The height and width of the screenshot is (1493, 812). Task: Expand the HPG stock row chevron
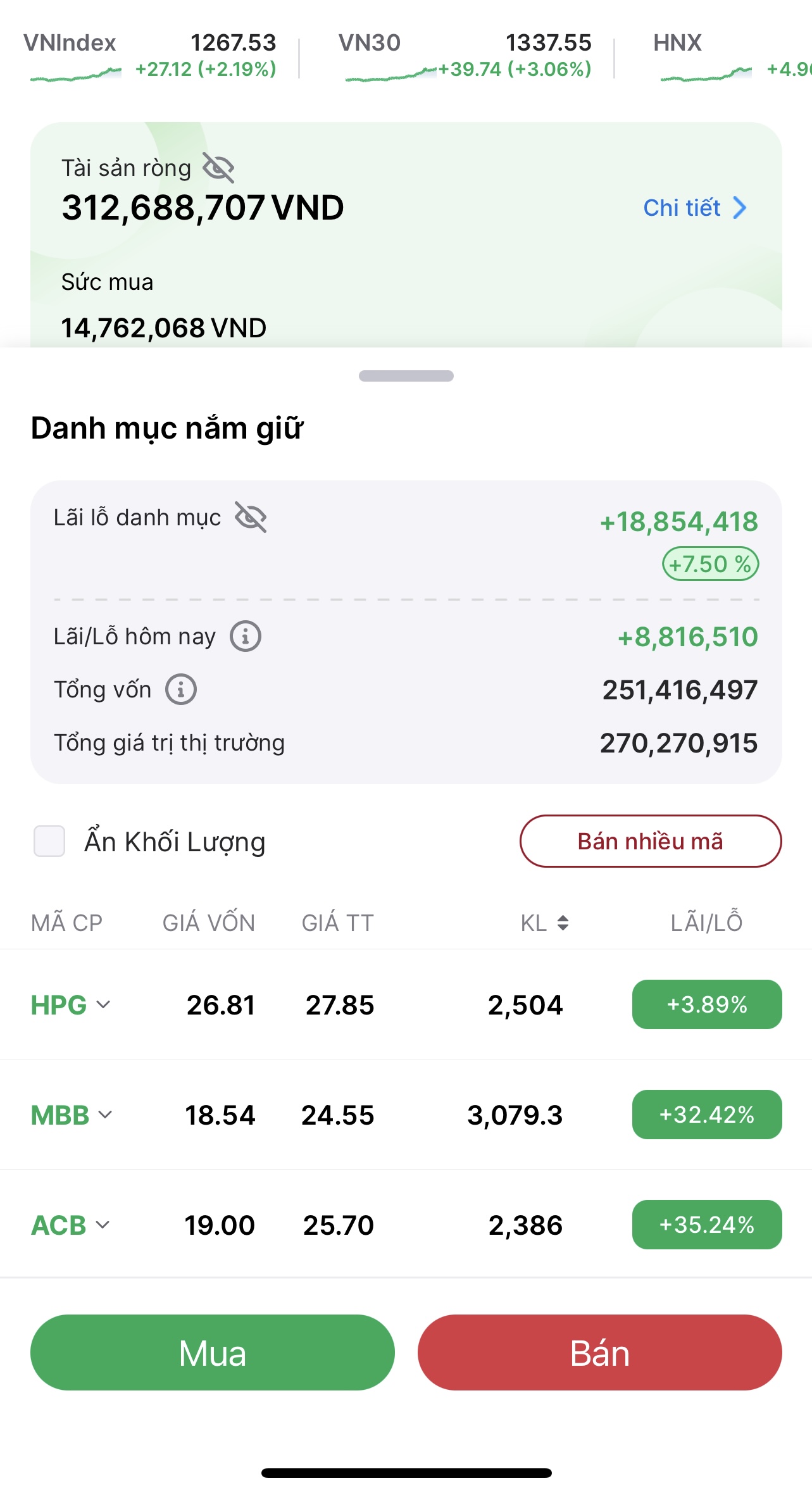[x=103, y=1004]
